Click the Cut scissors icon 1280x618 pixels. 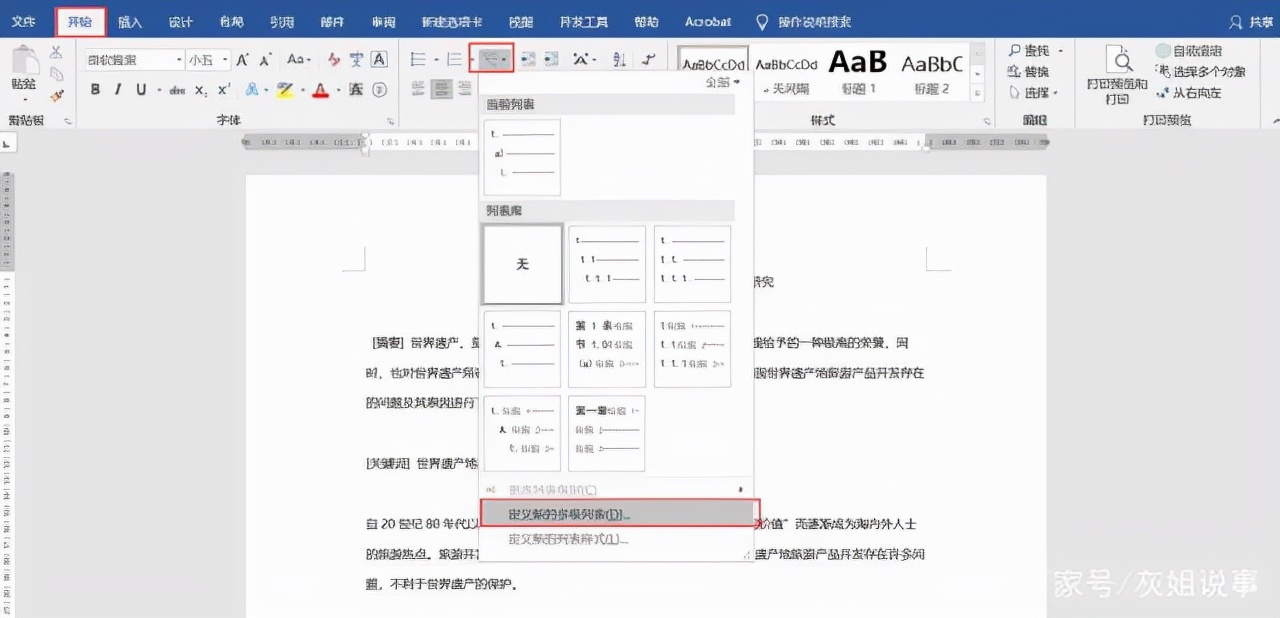point(56,52)
